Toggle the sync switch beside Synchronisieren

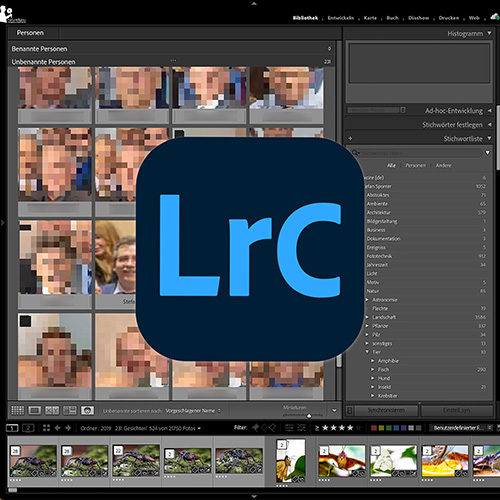pos(350,410)
